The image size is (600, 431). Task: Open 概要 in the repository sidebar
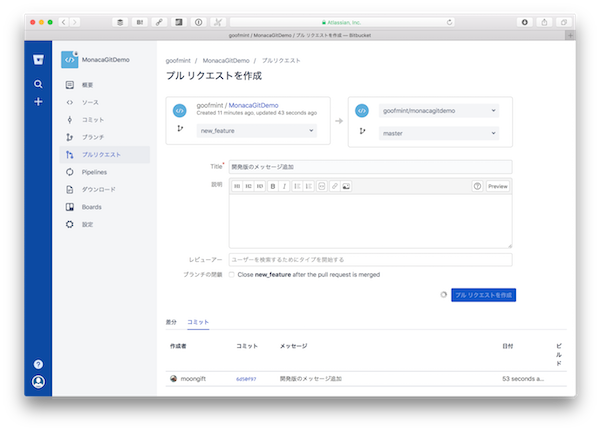pos(104,85)
